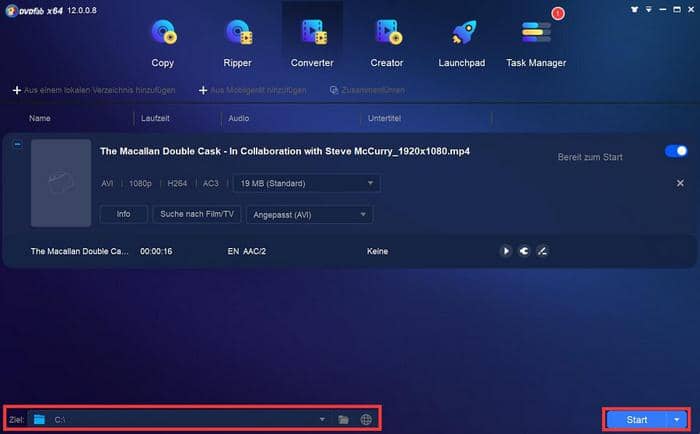Expand the Ziel path history dropdown arrow

(322, 419)
